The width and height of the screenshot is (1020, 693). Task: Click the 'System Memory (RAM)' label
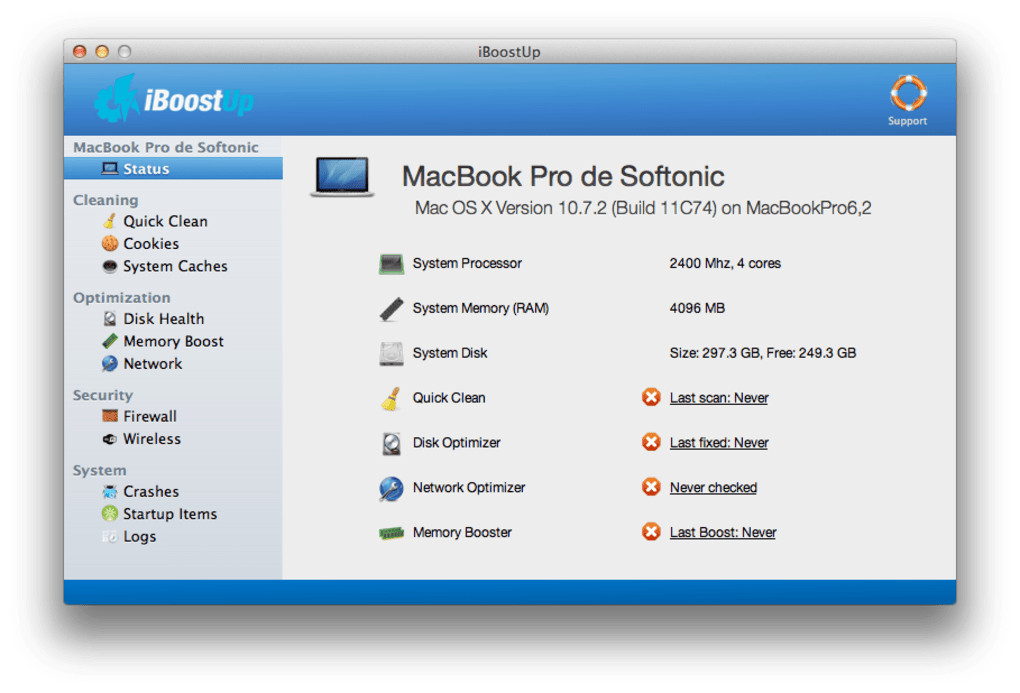click(x=480, y=308)
